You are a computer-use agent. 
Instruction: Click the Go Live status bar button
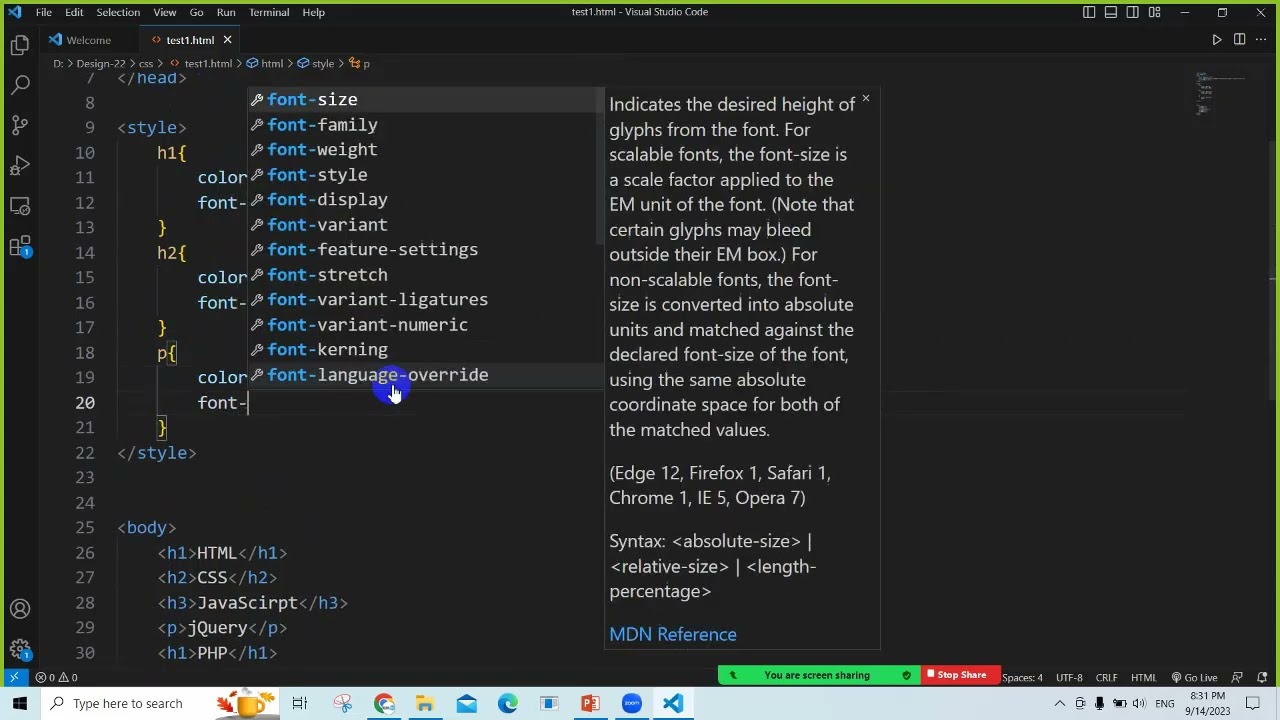[x=1194, y=677]
